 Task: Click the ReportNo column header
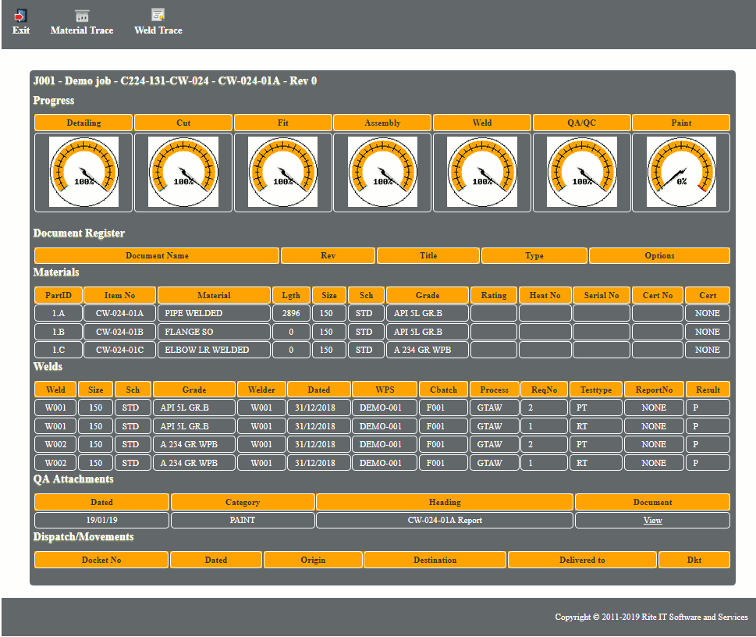point(654,390)
